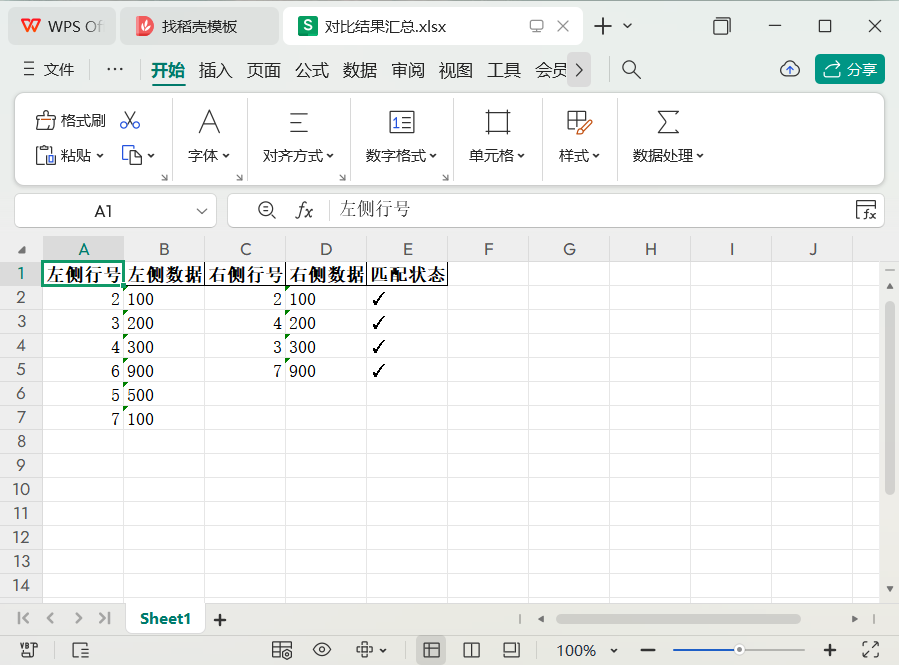The height and width of the screenshot is (665, 899).
Task: Go to the first sheet arrow
Action: (23, 618)
